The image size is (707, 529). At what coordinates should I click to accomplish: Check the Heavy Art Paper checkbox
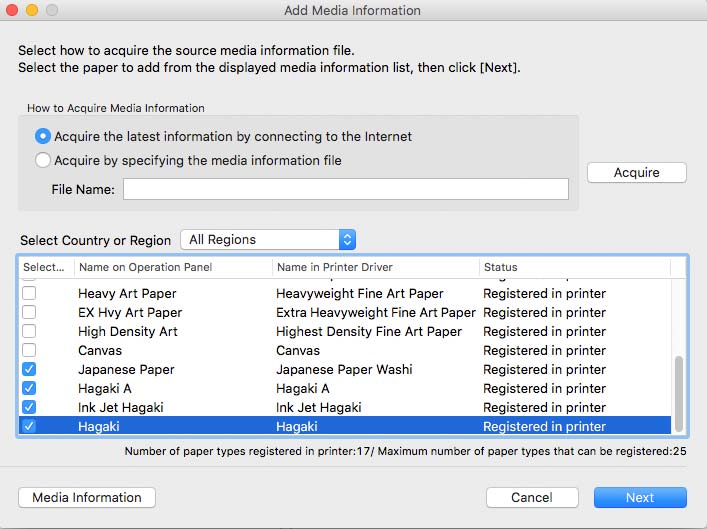tap(29, 293)
